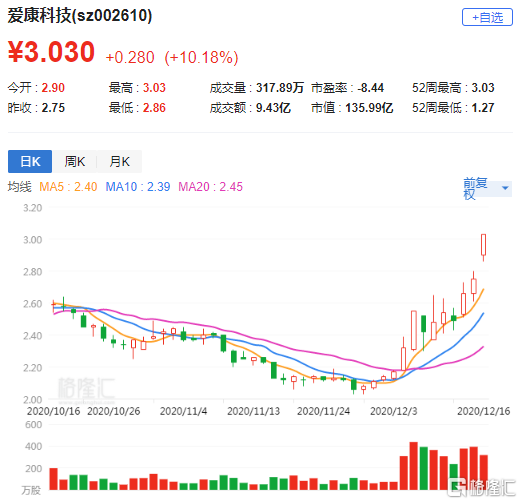Click 市盈率 value -8.44
The width and height of the screenshot is (522, 504).
(x=371, y=88)
